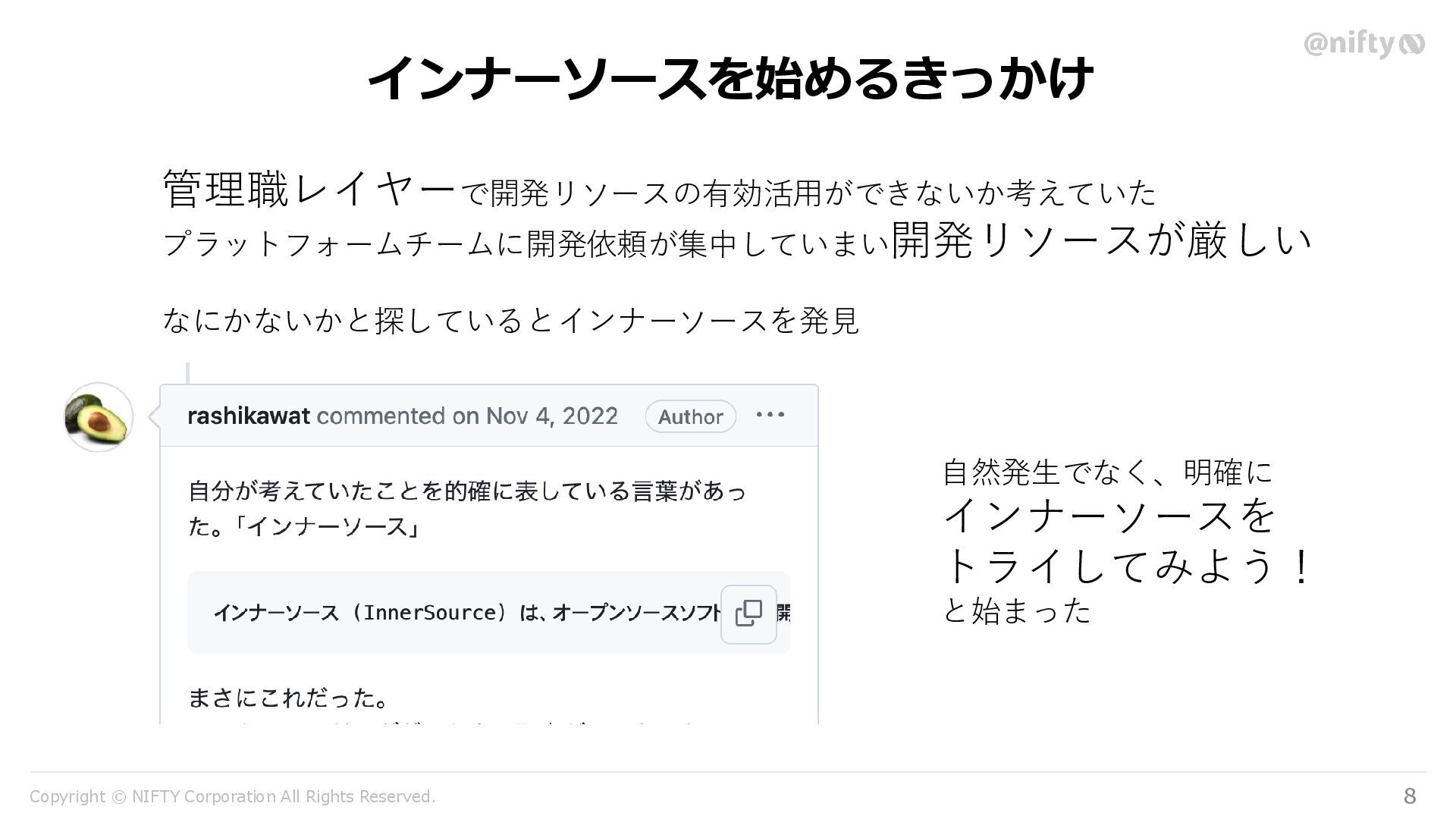This screenshot has width=1456, height=819.
Task: Click the page number 8
Action: pyautogui.click(x=1409, y=795)
